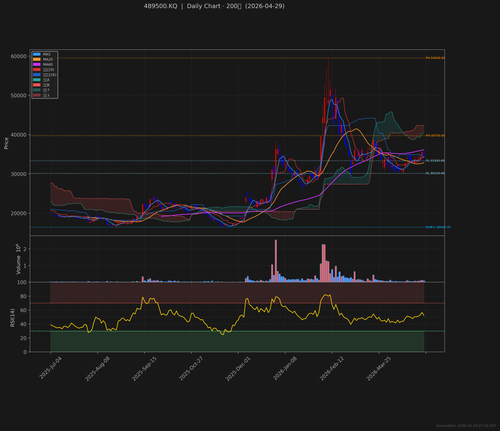Click the "MA20" legend label
Image resolution: width=500 pixels, height=431 pixels.
coord(48,59)
